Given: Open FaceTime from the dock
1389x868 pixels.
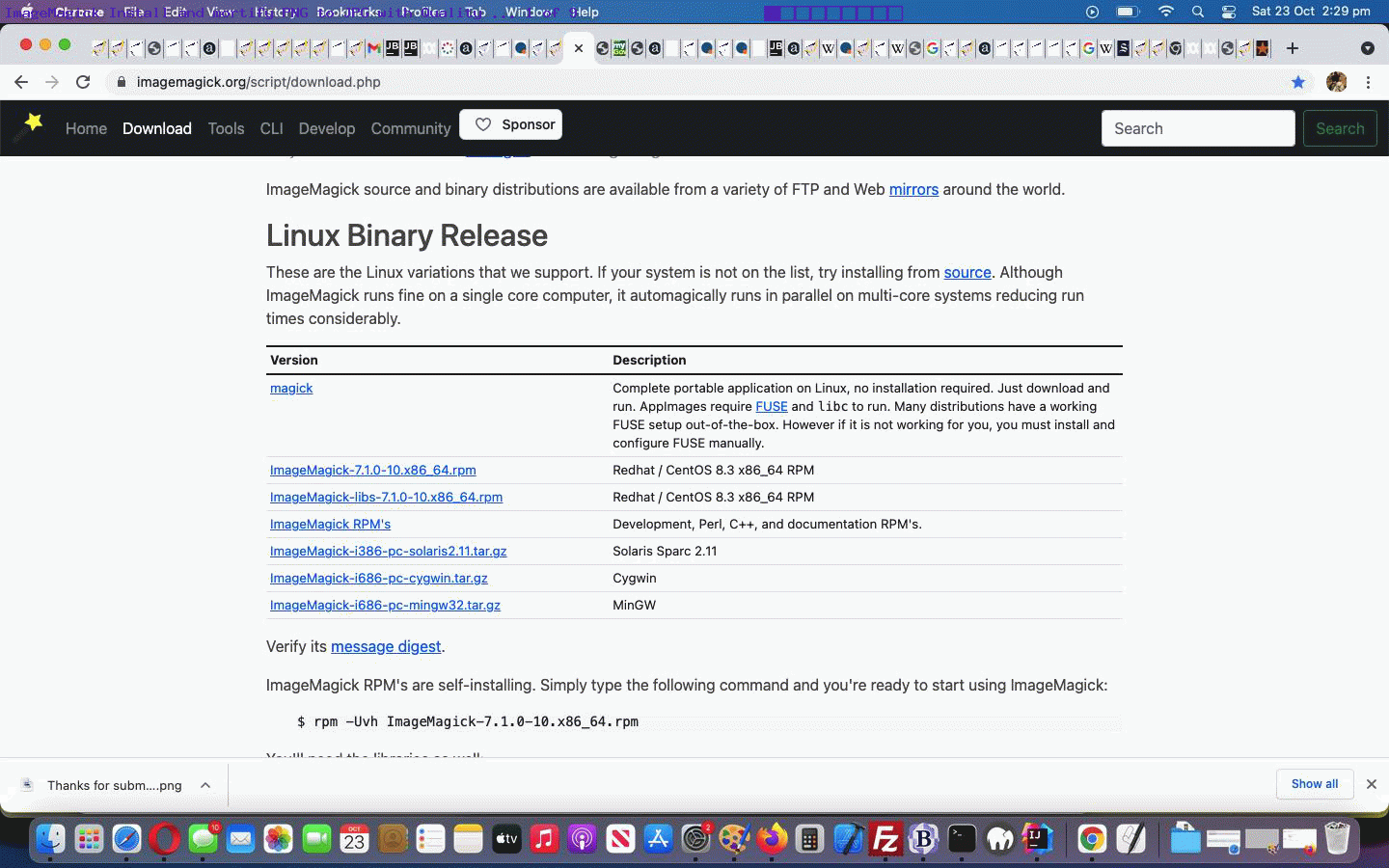Looking at the screenshot, I should pyautogui.click(x=316, y=839).
